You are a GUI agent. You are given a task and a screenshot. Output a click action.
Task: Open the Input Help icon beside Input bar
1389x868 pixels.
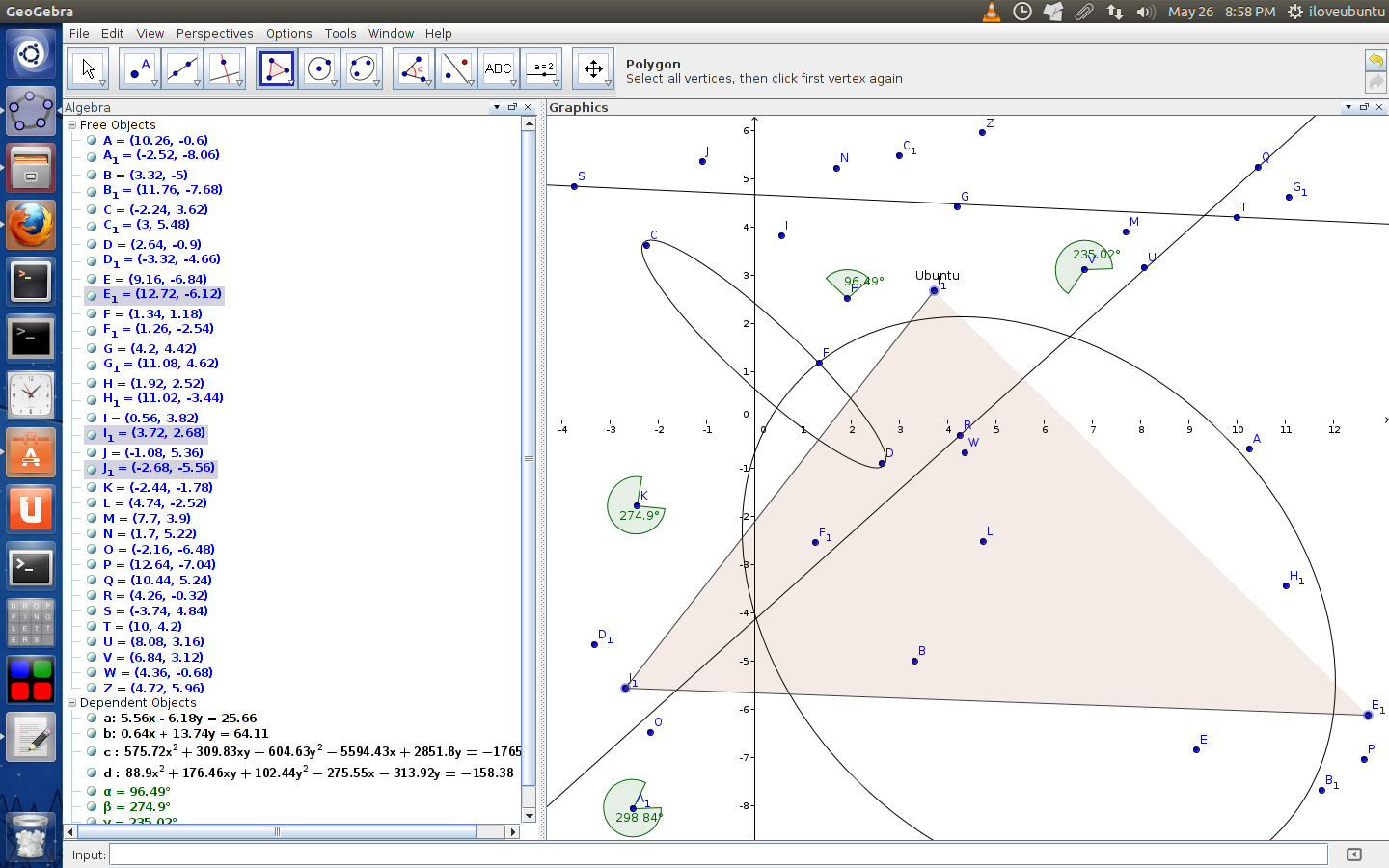1354,854
